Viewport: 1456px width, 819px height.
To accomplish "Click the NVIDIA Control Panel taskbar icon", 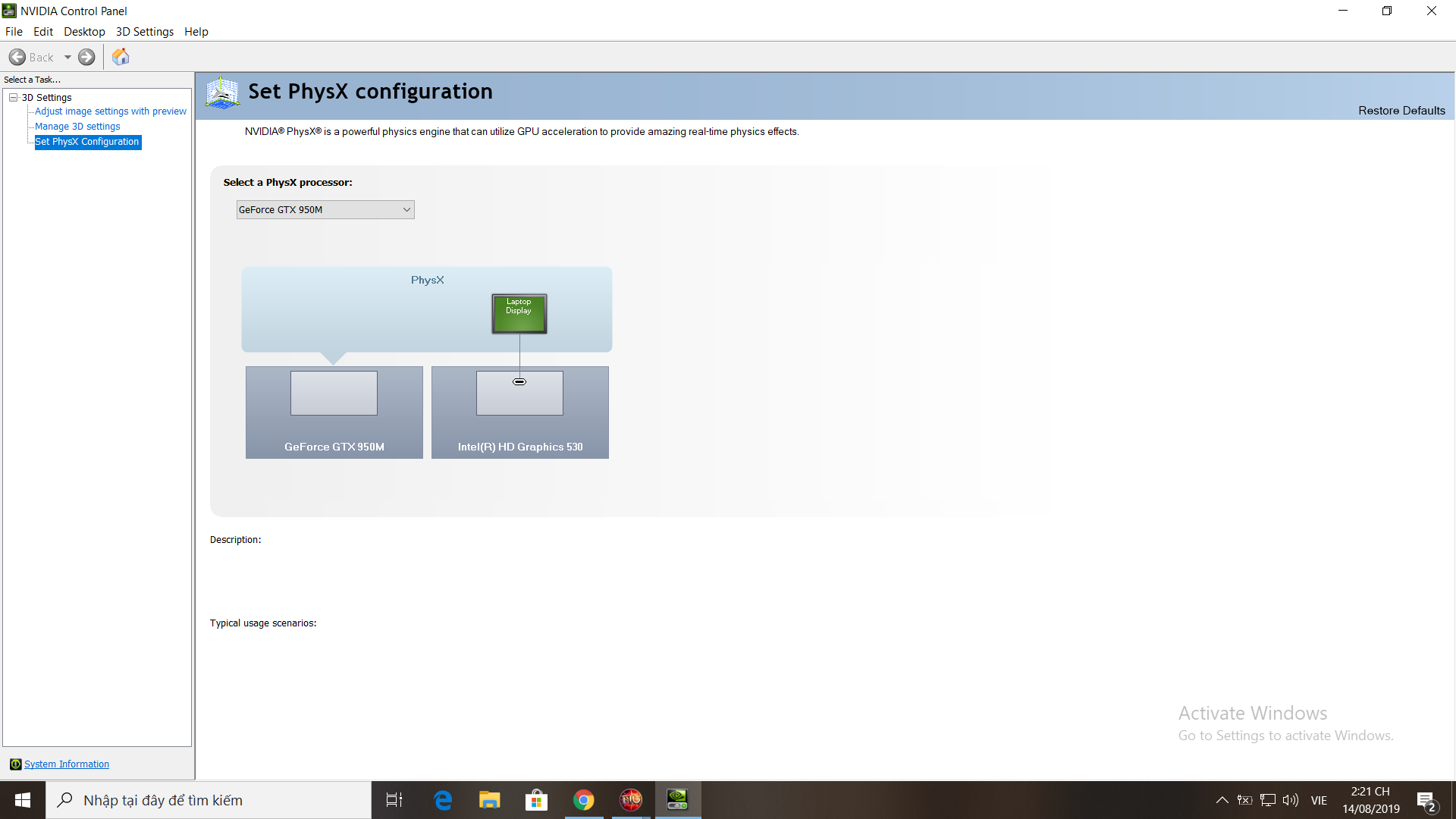I will [677, 799].
